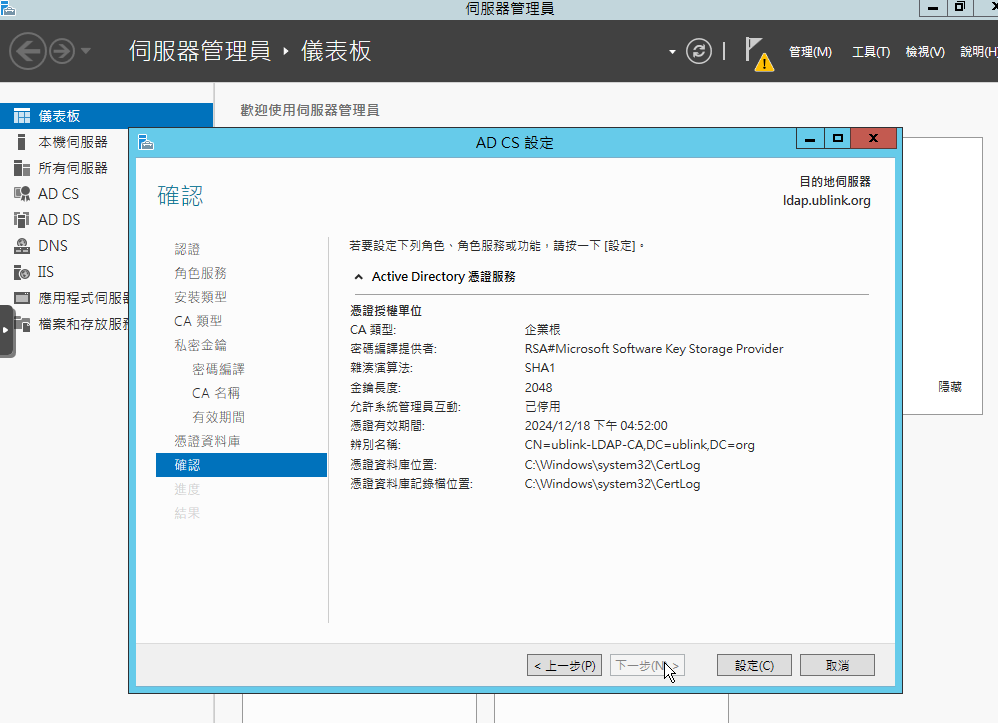Open the dropdown arrow left of refresh
This screenshot has height=723, width=998.
672,52
